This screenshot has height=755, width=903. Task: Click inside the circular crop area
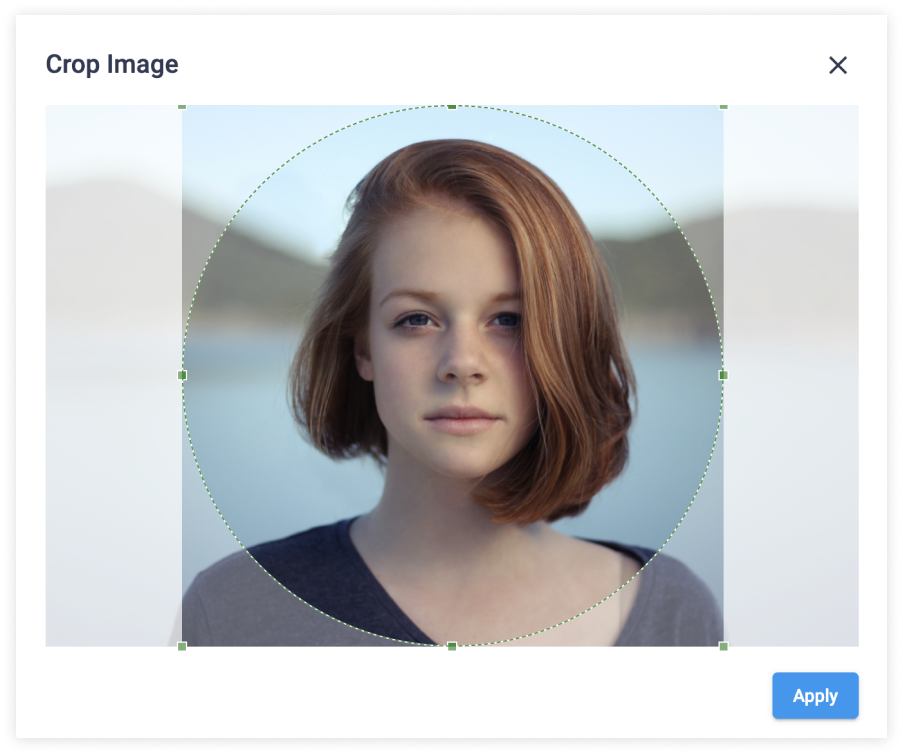pos(452,375)
